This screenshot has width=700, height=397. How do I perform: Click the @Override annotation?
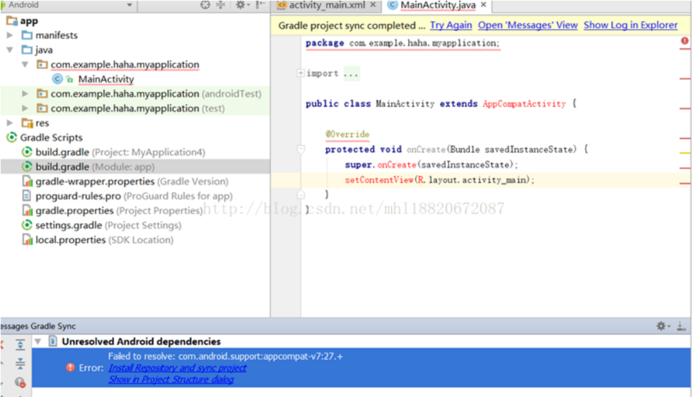coord(347,134)
